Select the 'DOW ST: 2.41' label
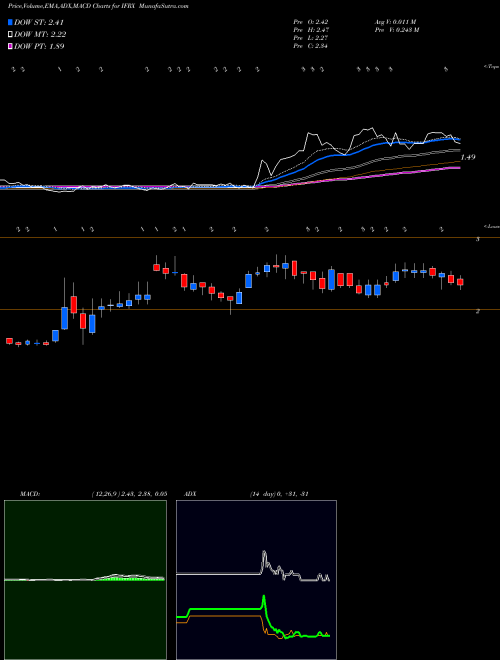Screen dimensions: 500x660 tap(39, 22)
